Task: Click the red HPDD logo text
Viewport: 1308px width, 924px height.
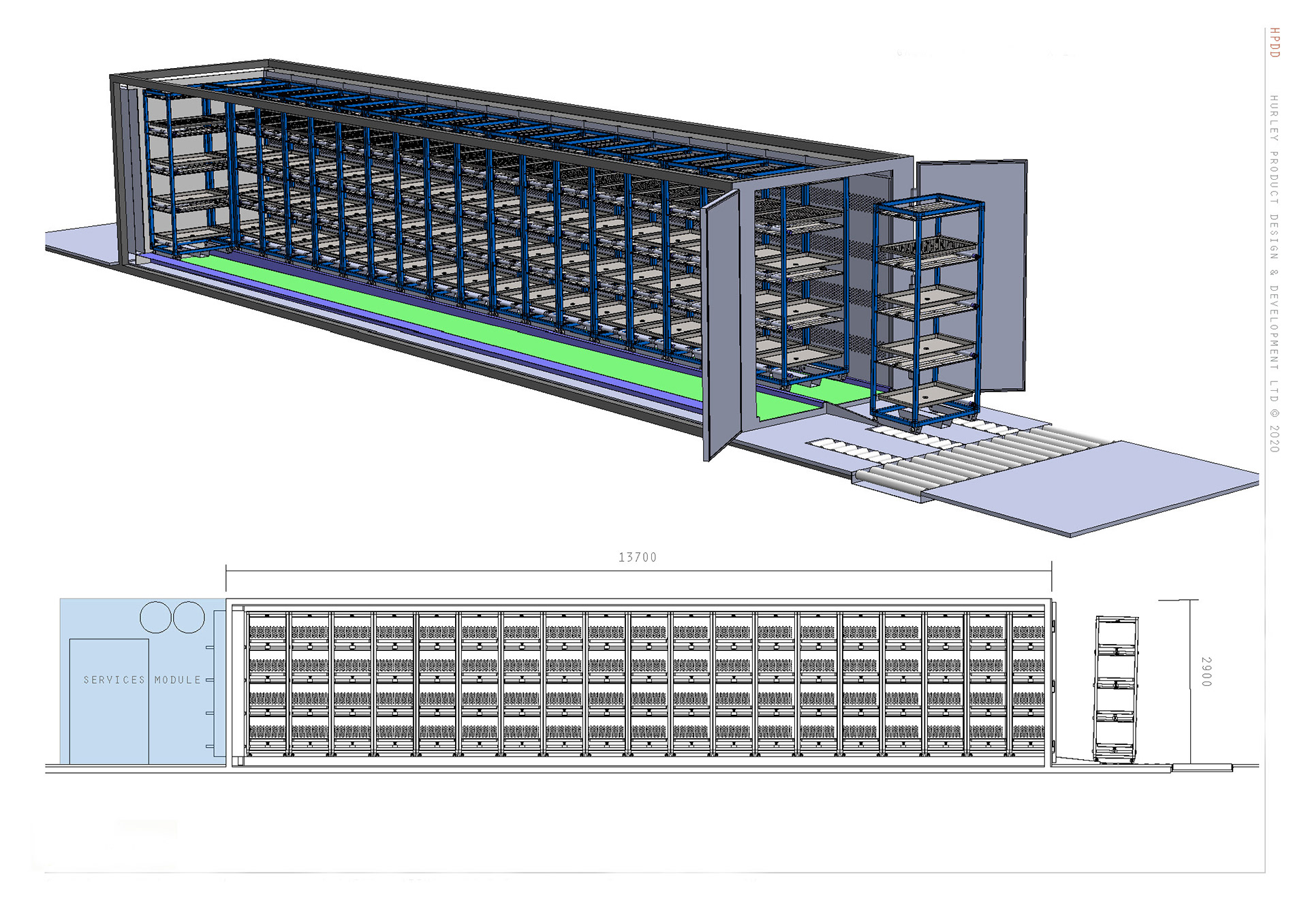Action: [x=1275, y=42]
